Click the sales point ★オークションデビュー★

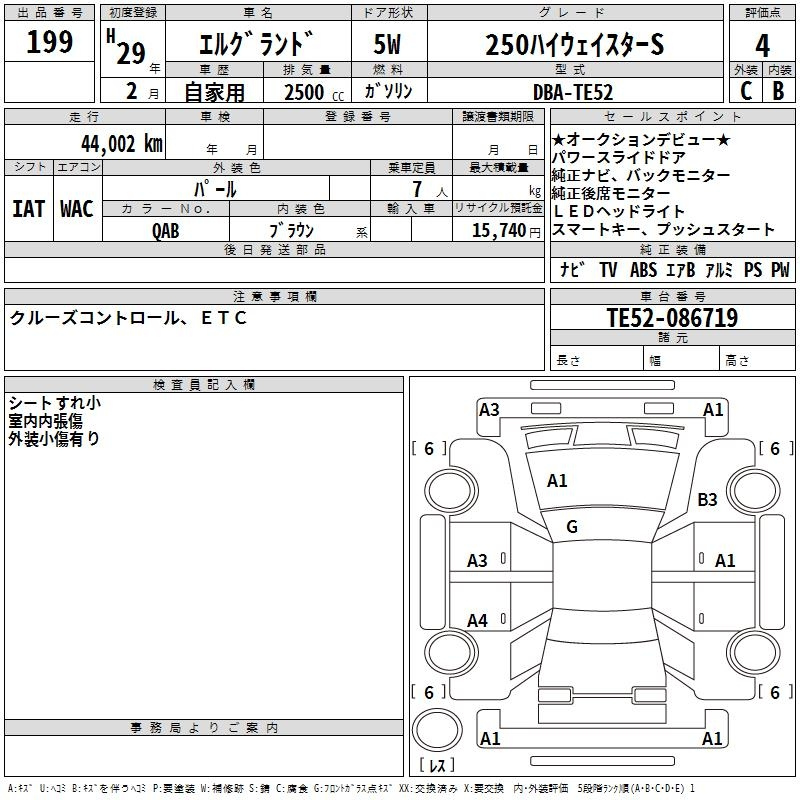pos(641,139)
